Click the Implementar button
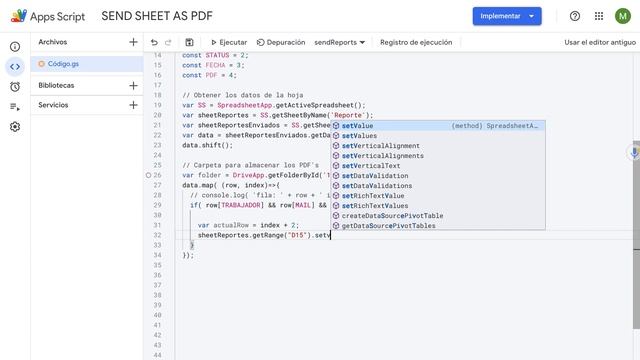Screen dimensions: 640x360 click(x=500, y=16)
